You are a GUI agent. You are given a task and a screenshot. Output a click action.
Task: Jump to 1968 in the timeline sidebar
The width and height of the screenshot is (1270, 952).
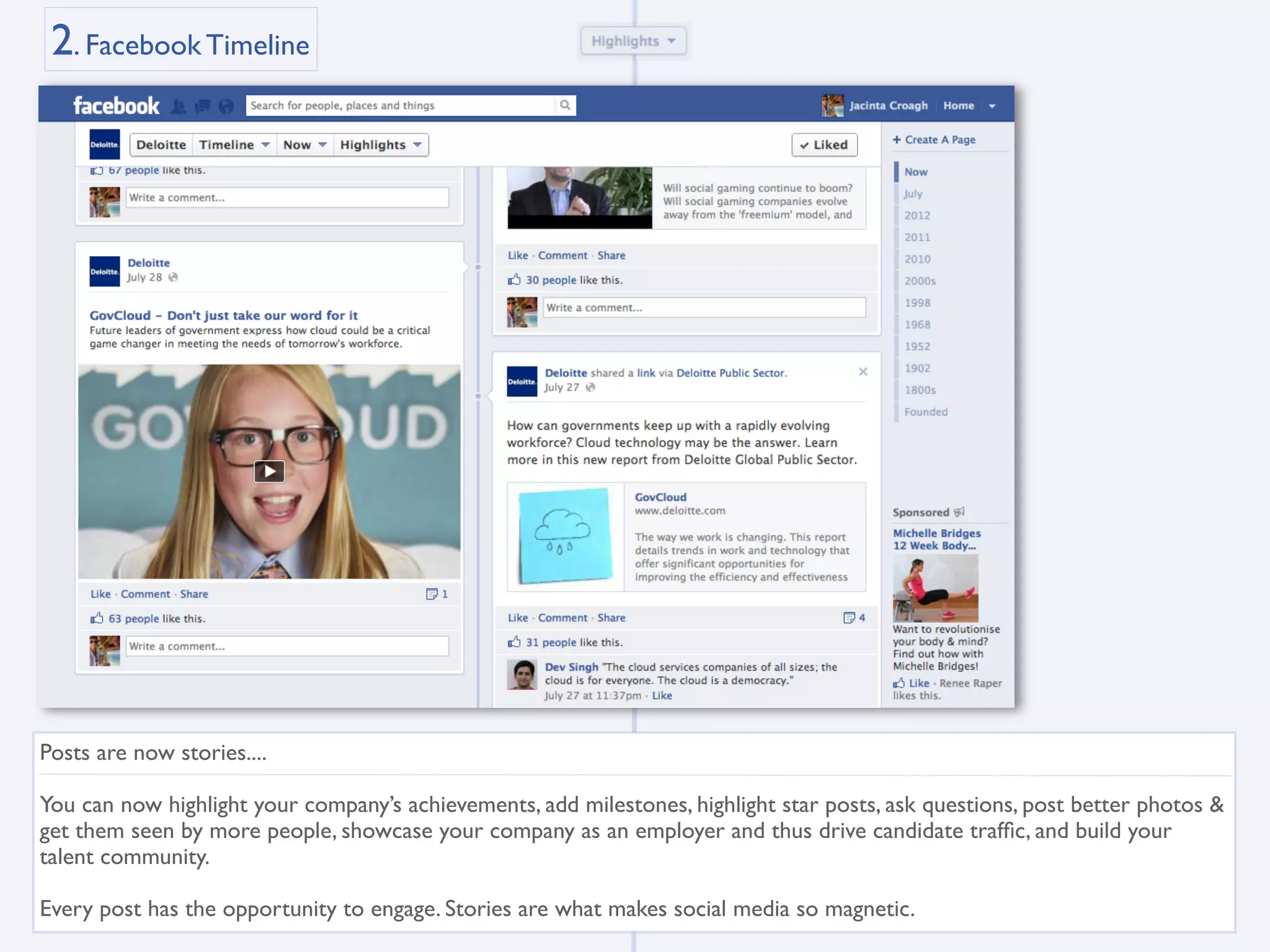click(x=917, y=324)
